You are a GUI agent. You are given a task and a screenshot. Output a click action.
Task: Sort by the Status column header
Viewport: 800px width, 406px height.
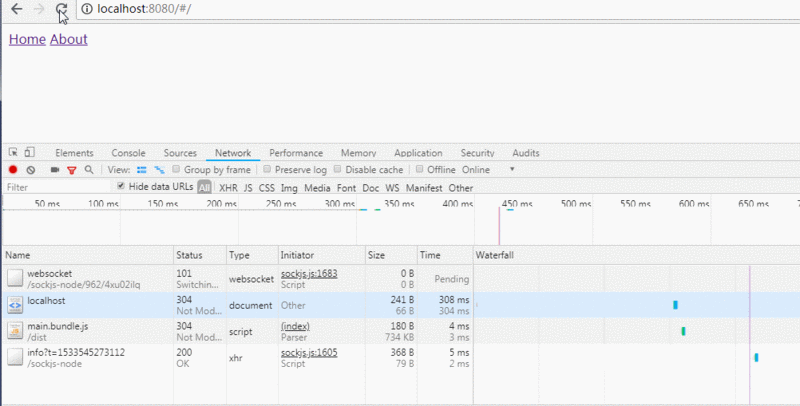tap(201, 255)
